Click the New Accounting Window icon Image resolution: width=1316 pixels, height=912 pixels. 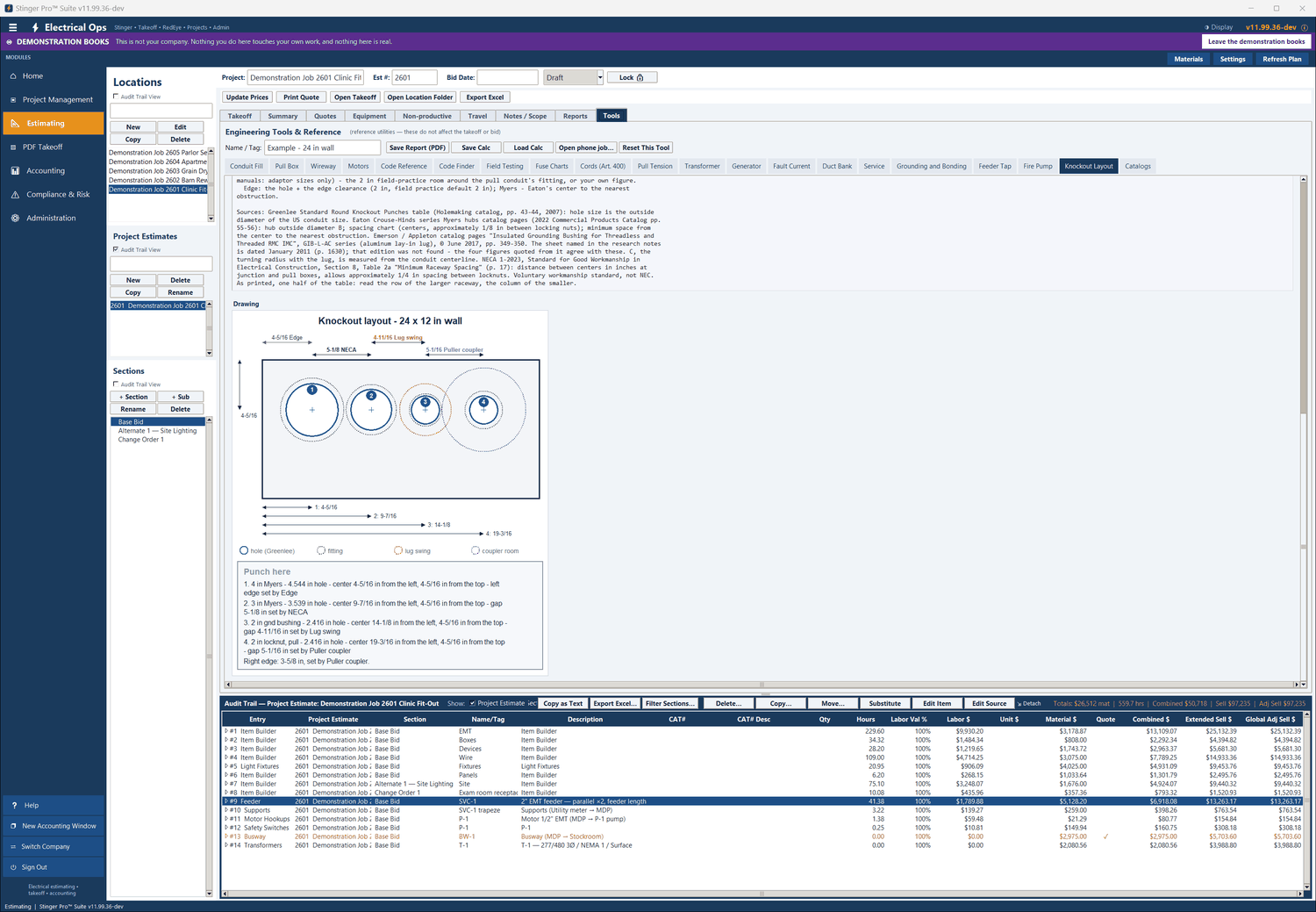point(14,826)
